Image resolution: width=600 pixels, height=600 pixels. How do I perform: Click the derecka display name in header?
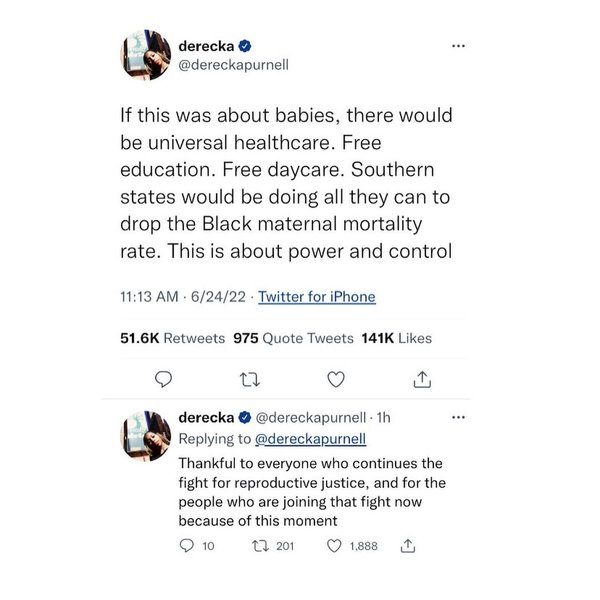click(206, 46)
